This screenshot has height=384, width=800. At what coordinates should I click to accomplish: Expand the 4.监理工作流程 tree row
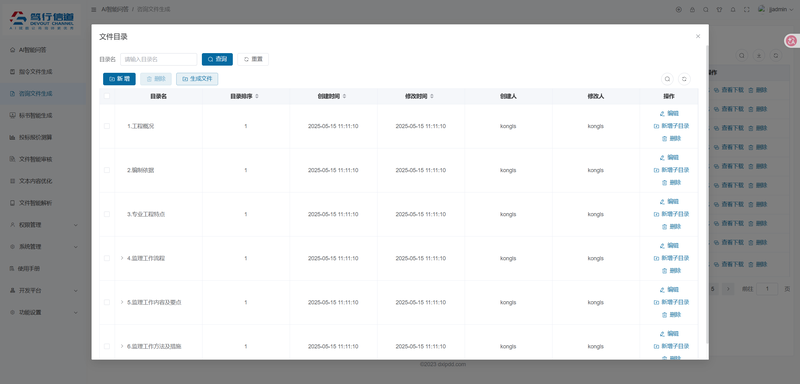(x=122, y=258)
